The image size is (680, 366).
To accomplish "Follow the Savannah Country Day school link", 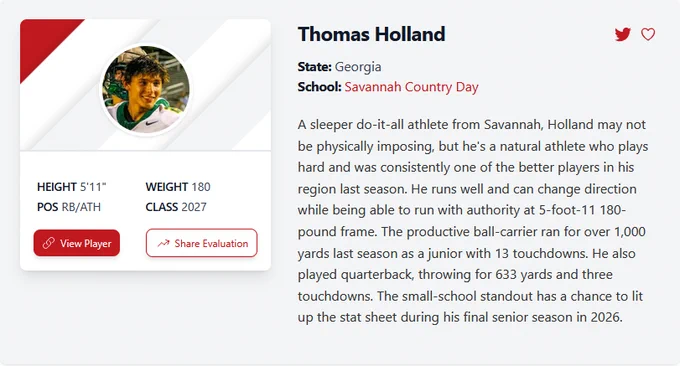I will 411,87.
